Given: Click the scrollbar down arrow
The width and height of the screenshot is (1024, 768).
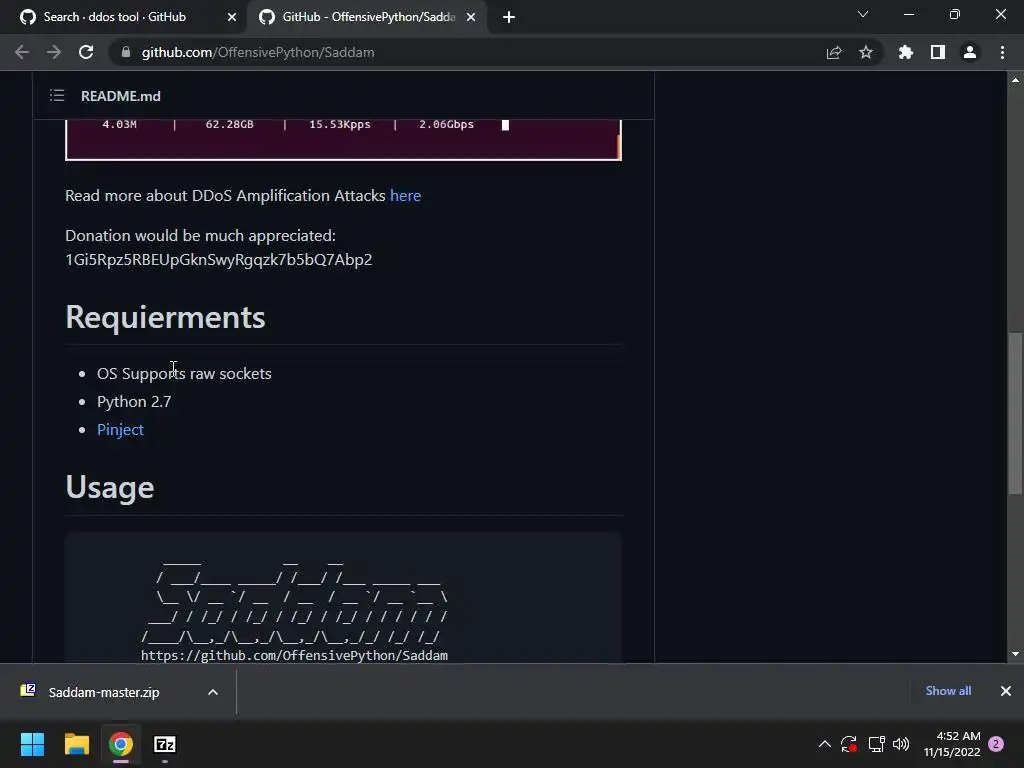Looking at the screenshot, I should point(1015,654).
